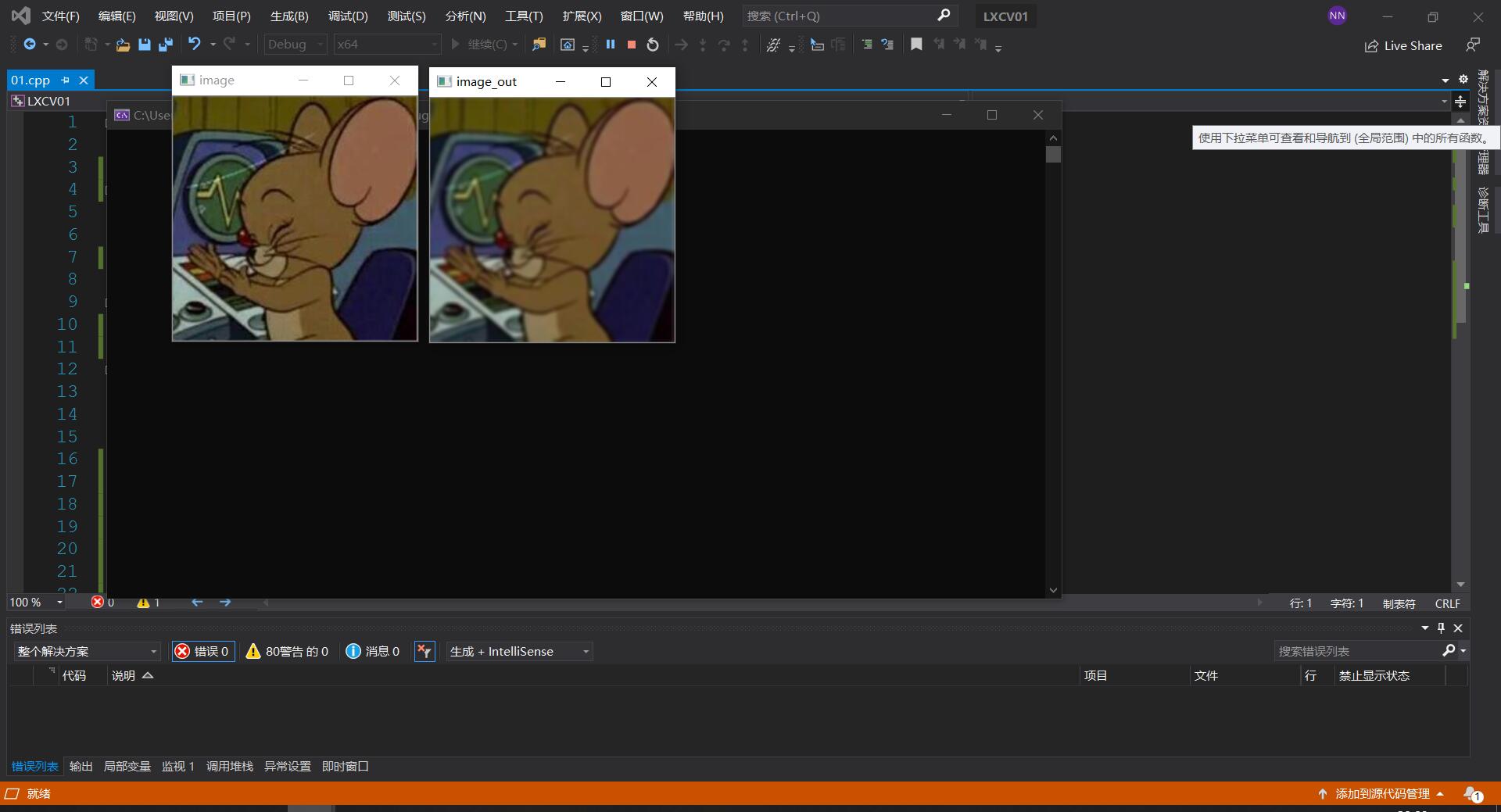The height and width of the screenshot is (812, 1501).
Task: Open the 调试(D) menu
Action: pyautogui.click(x=348, y=16)
